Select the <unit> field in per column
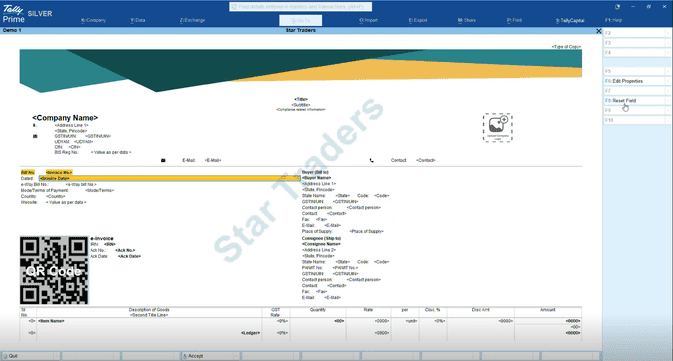 pyautogui.click(x=412, y=321)
